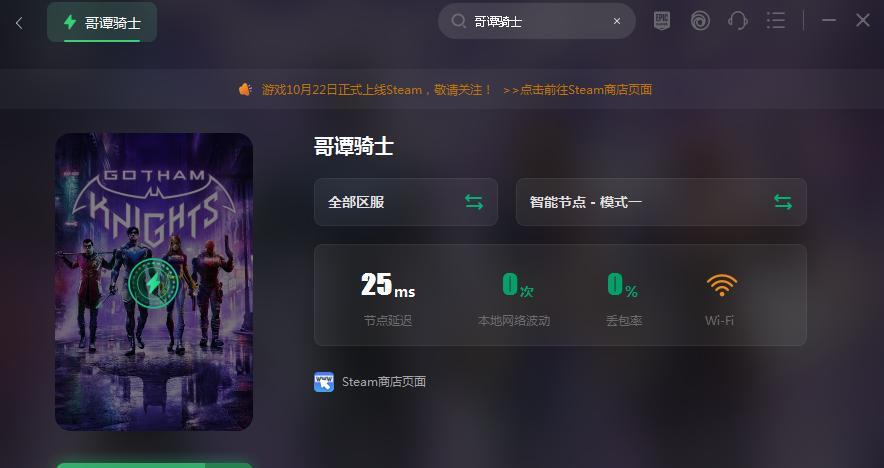This screenshot has height=468, width=884.
Task: Click the green accelerate button at bottom
Action: [x=154, y=465]
